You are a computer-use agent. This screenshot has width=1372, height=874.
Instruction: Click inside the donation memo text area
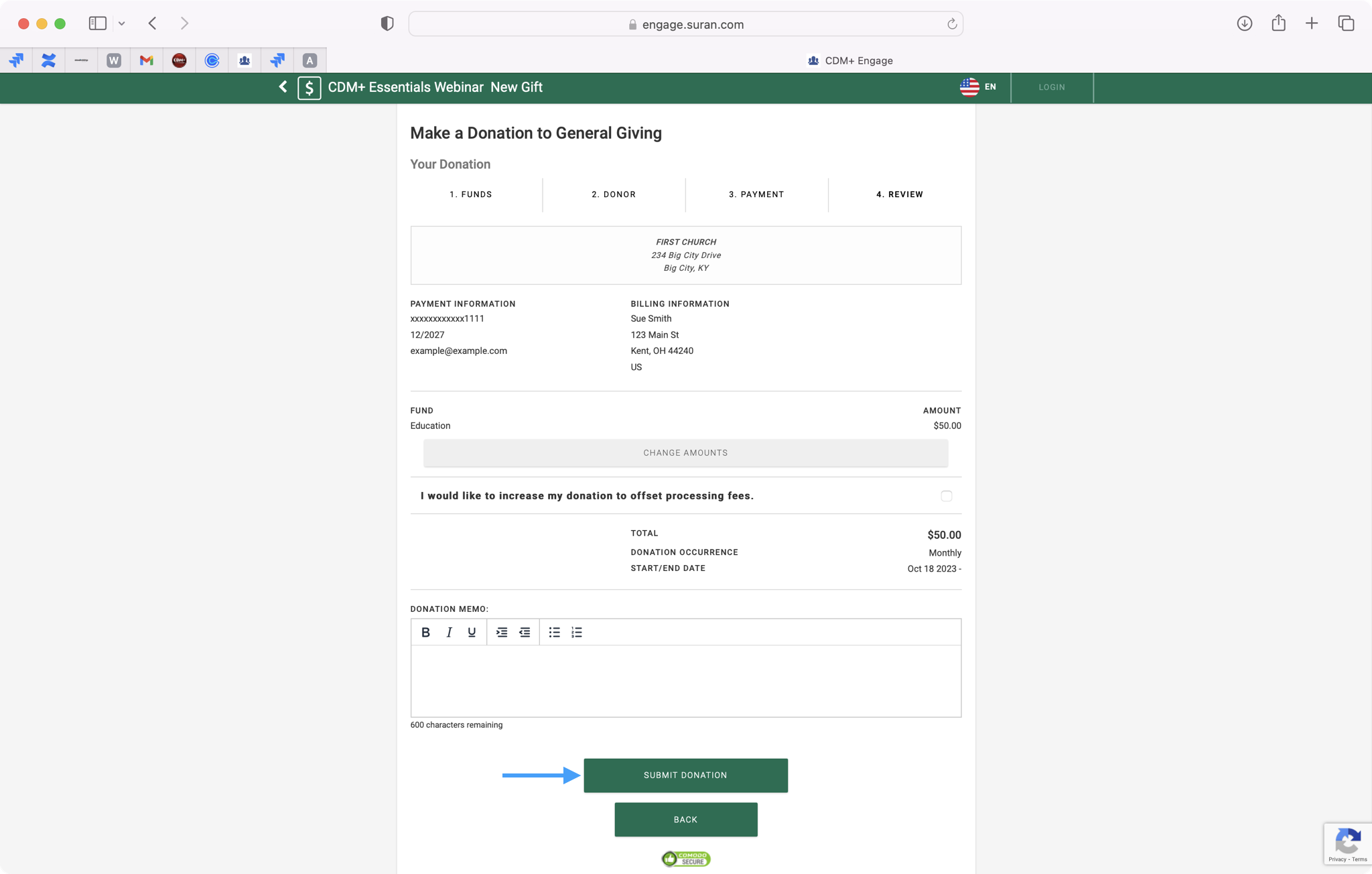point(685,680)
